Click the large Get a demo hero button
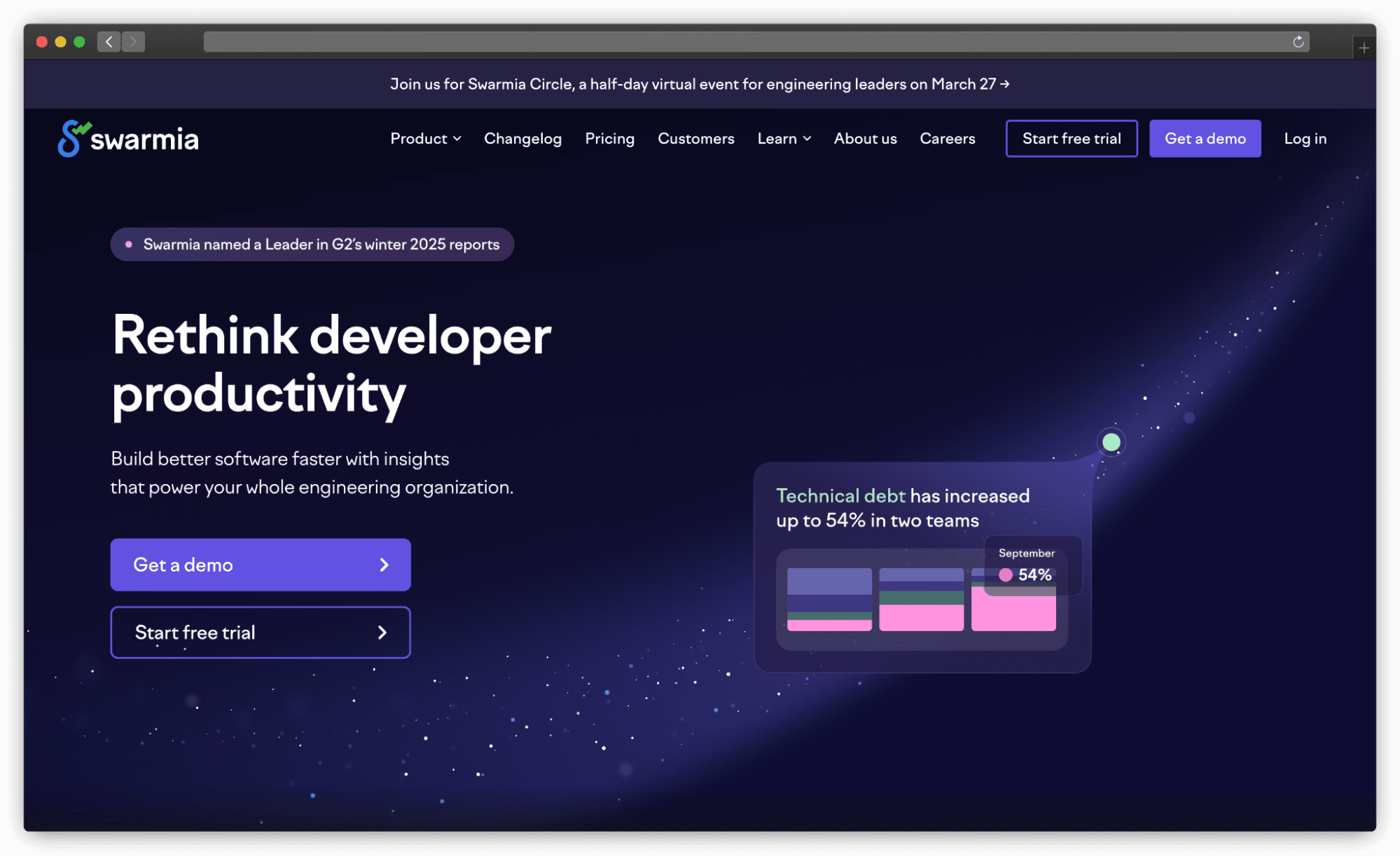Image resolution: width=1400 pixels, height=856 pixels. pos(261,565)
